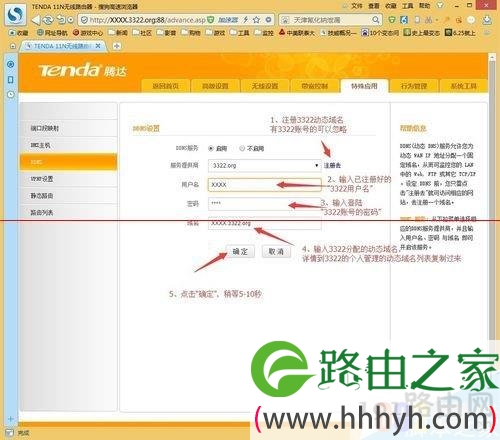The image size is (500, 440).
Task: Click the 确定 confirm button
Action: pos(240,251)
